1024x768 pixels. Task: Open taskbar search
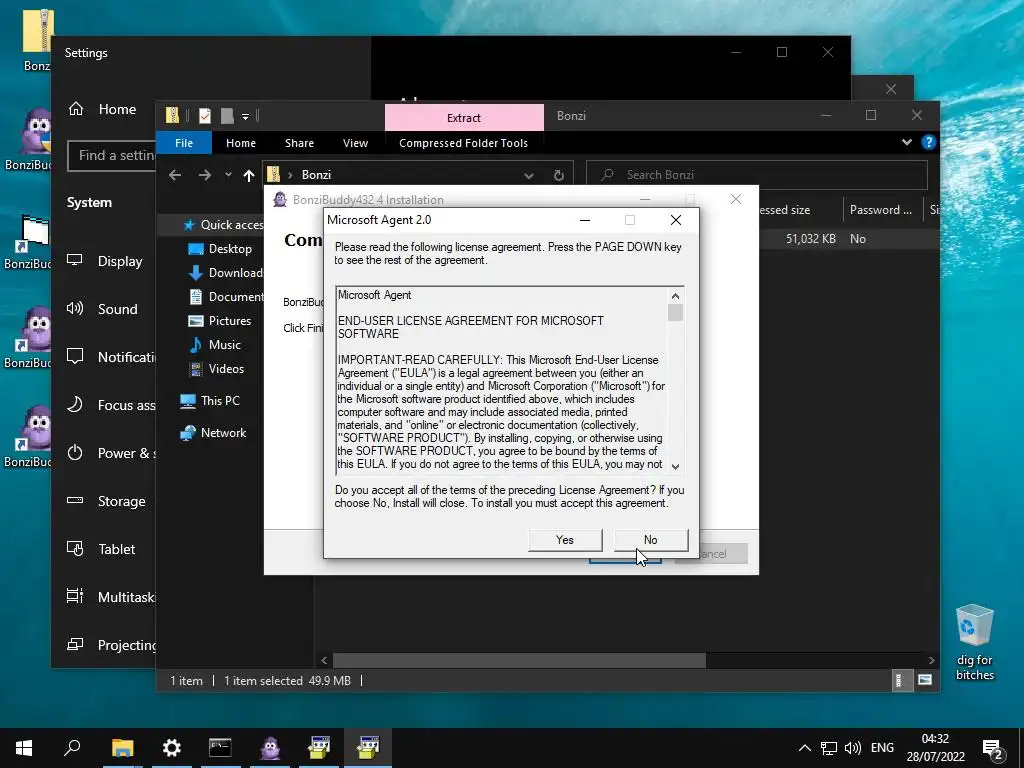(x=72, y=748)
